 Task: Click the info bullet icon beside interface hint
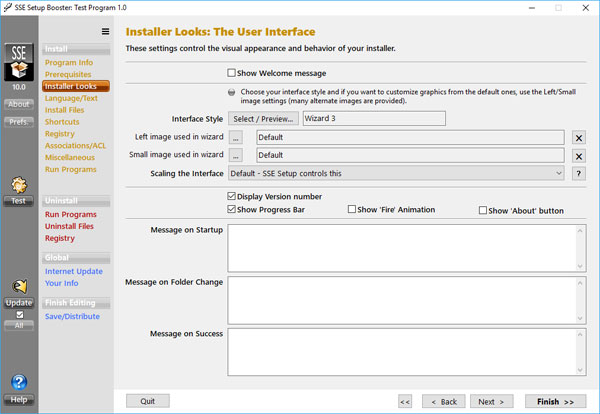[x=232, y=92]
